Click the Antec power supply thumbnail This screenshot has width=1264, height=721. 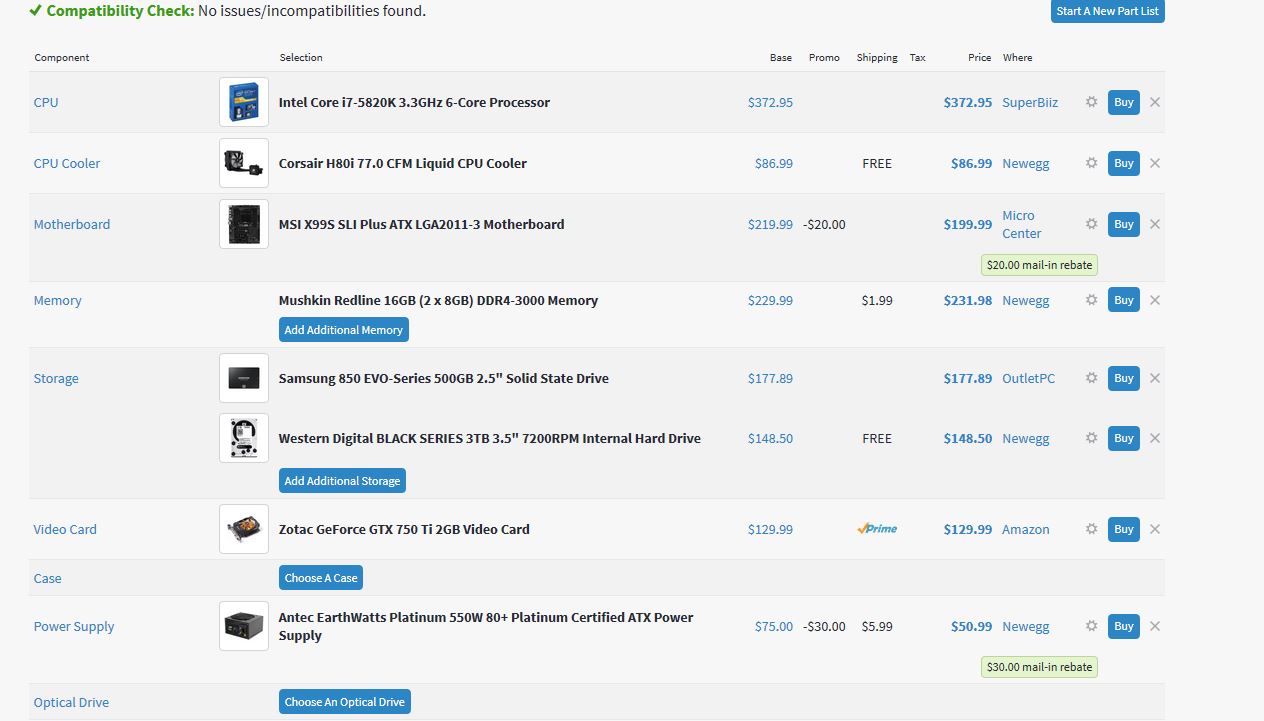click(244, 626)
